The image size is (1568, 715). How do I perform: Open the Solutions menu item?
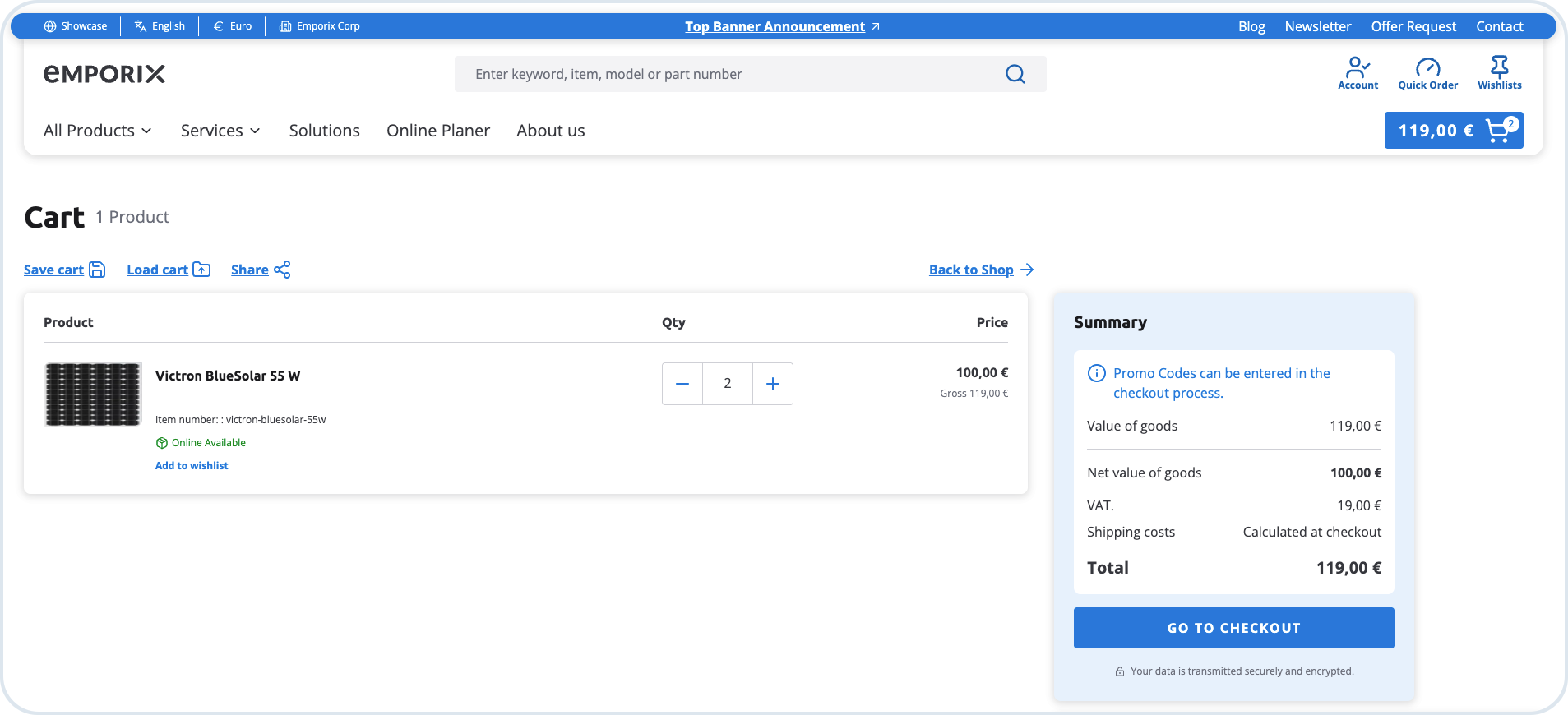pyautogui.click(x=324, y=131)
